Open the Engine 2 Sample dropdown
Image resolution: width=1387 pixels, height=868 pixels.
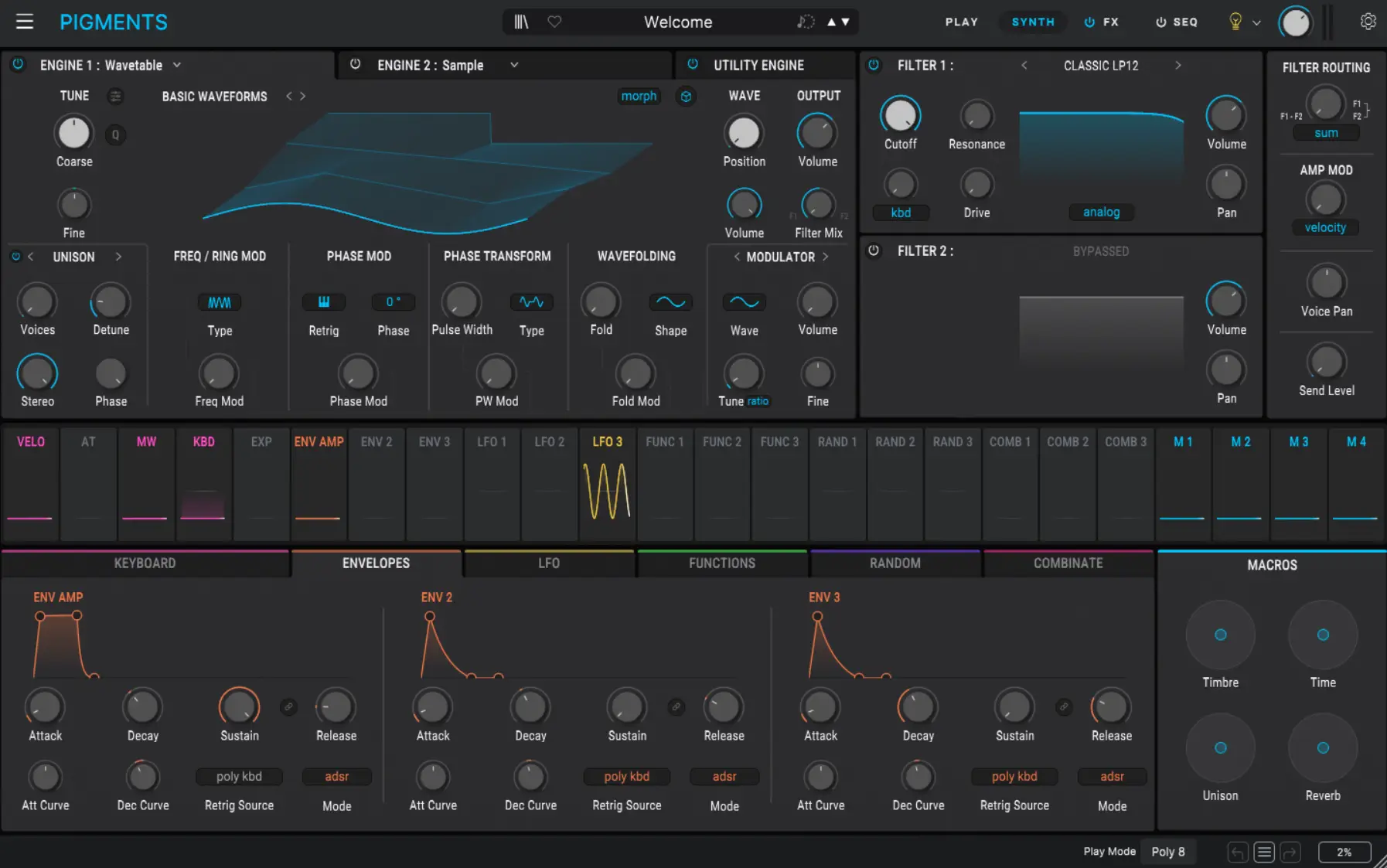pos(514,65)
